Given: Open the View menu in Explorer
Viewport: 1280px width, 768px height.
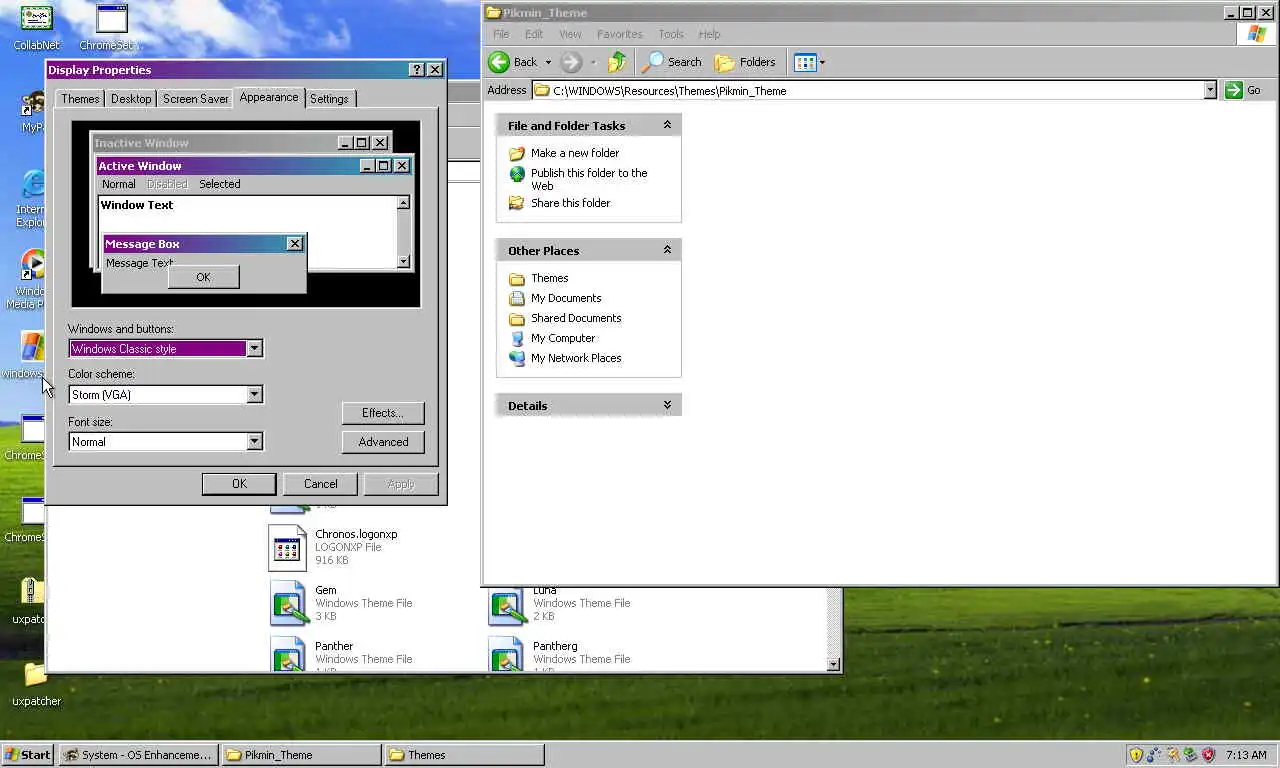Looking at the screenshot, I should (570, 34).
